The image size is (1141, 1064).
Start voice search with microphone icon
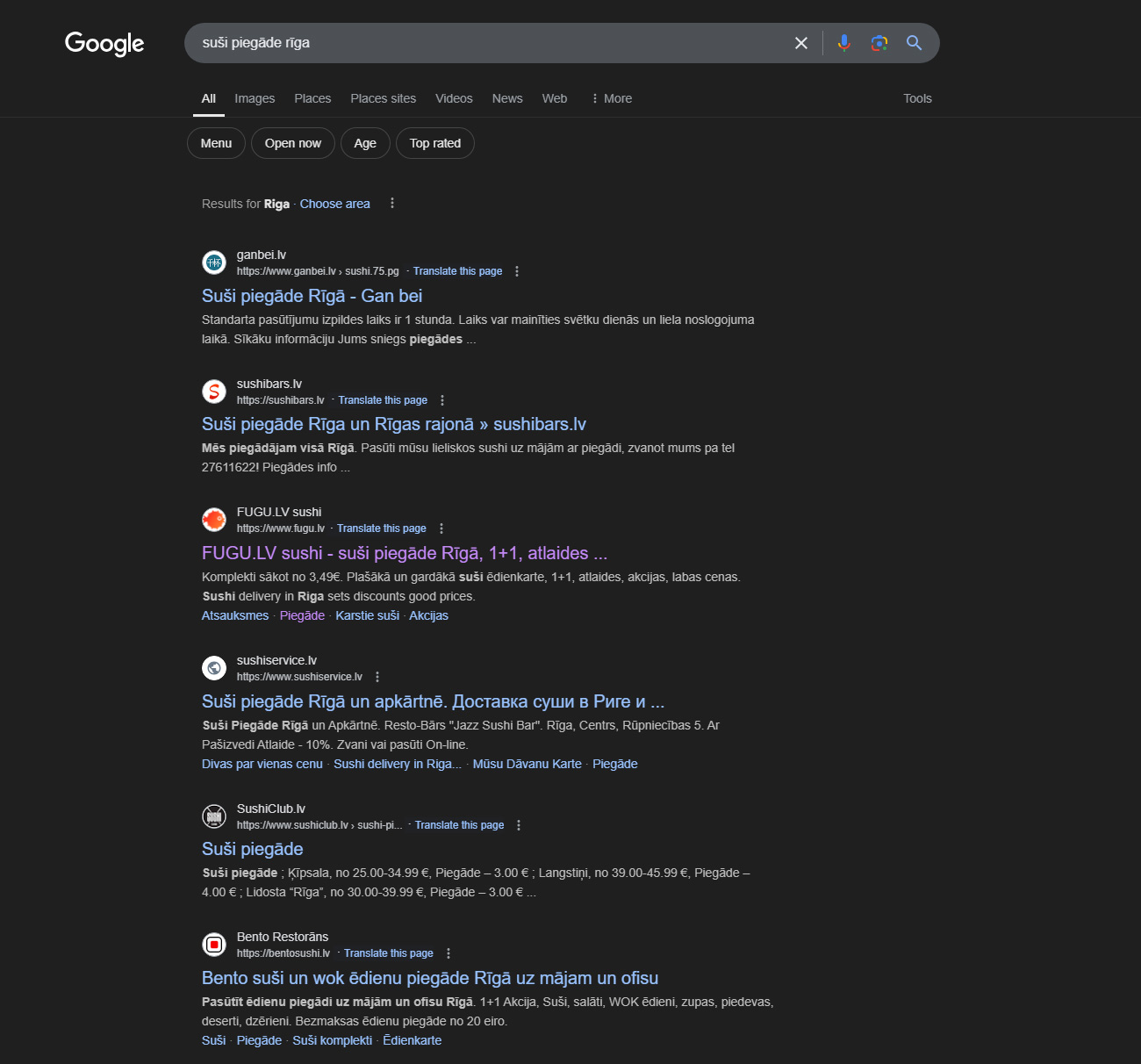(843, 43)
